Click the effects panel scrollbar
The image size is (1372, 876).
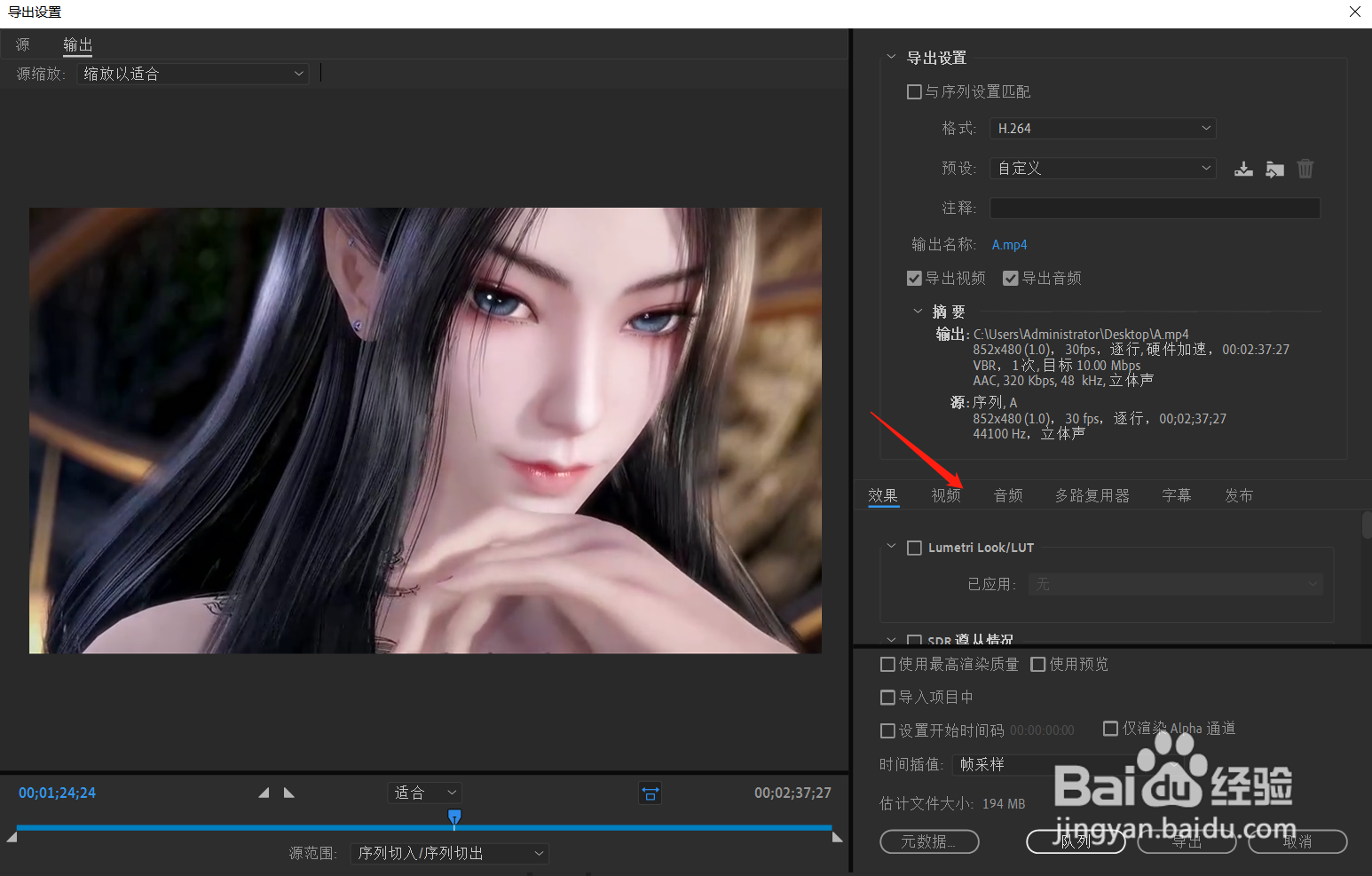coord(1366,525)
